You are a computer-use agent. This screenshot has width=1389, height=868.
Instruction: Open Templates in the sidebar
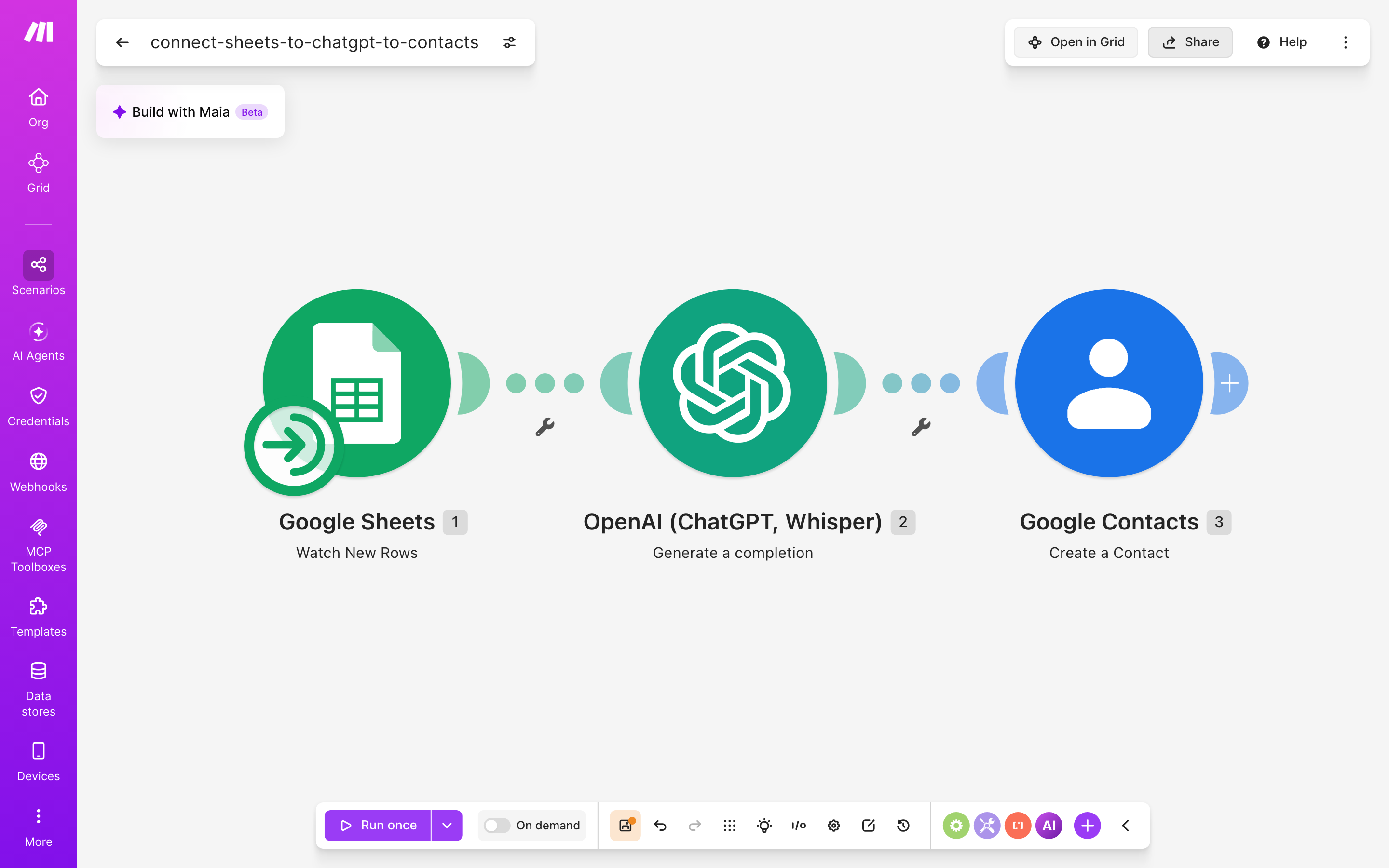[39, 617]
